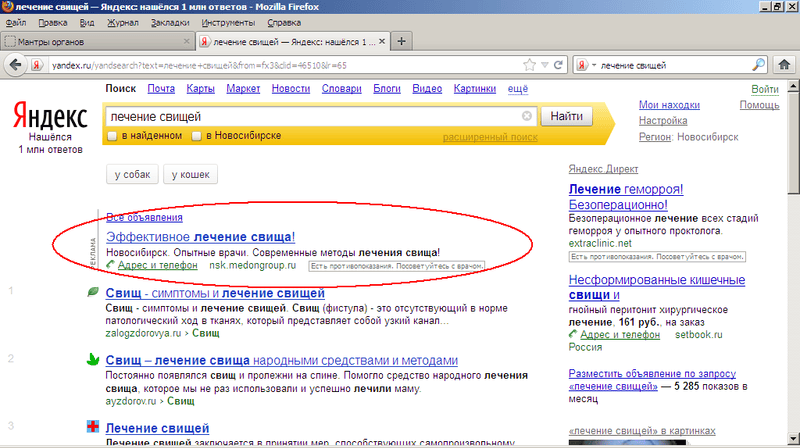This screenshot has width=800, height=448.
Task: Click the Найти search button
Action: pos(566,116)
